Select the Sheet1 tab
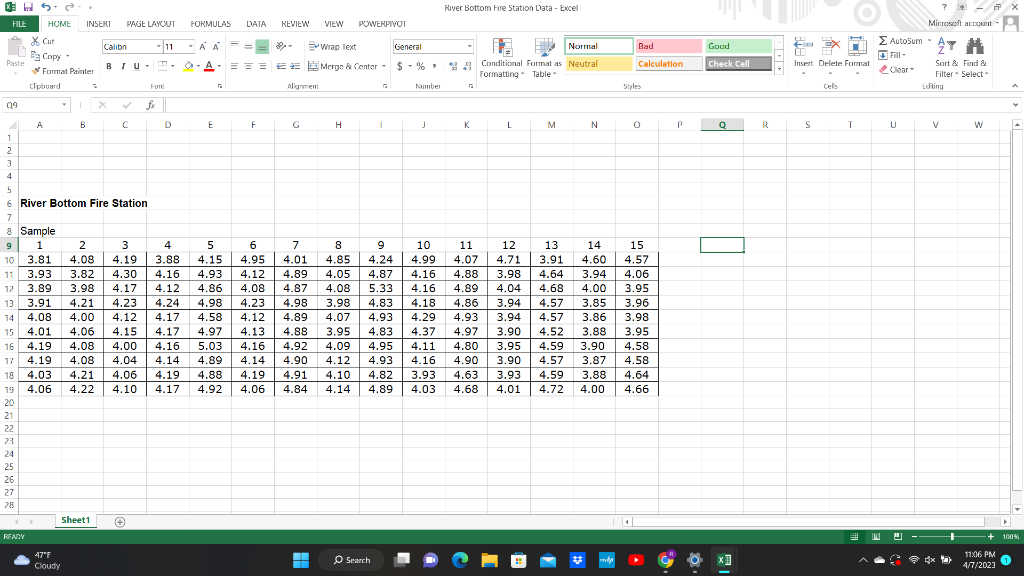1024x576 pixels. [75, 520]
